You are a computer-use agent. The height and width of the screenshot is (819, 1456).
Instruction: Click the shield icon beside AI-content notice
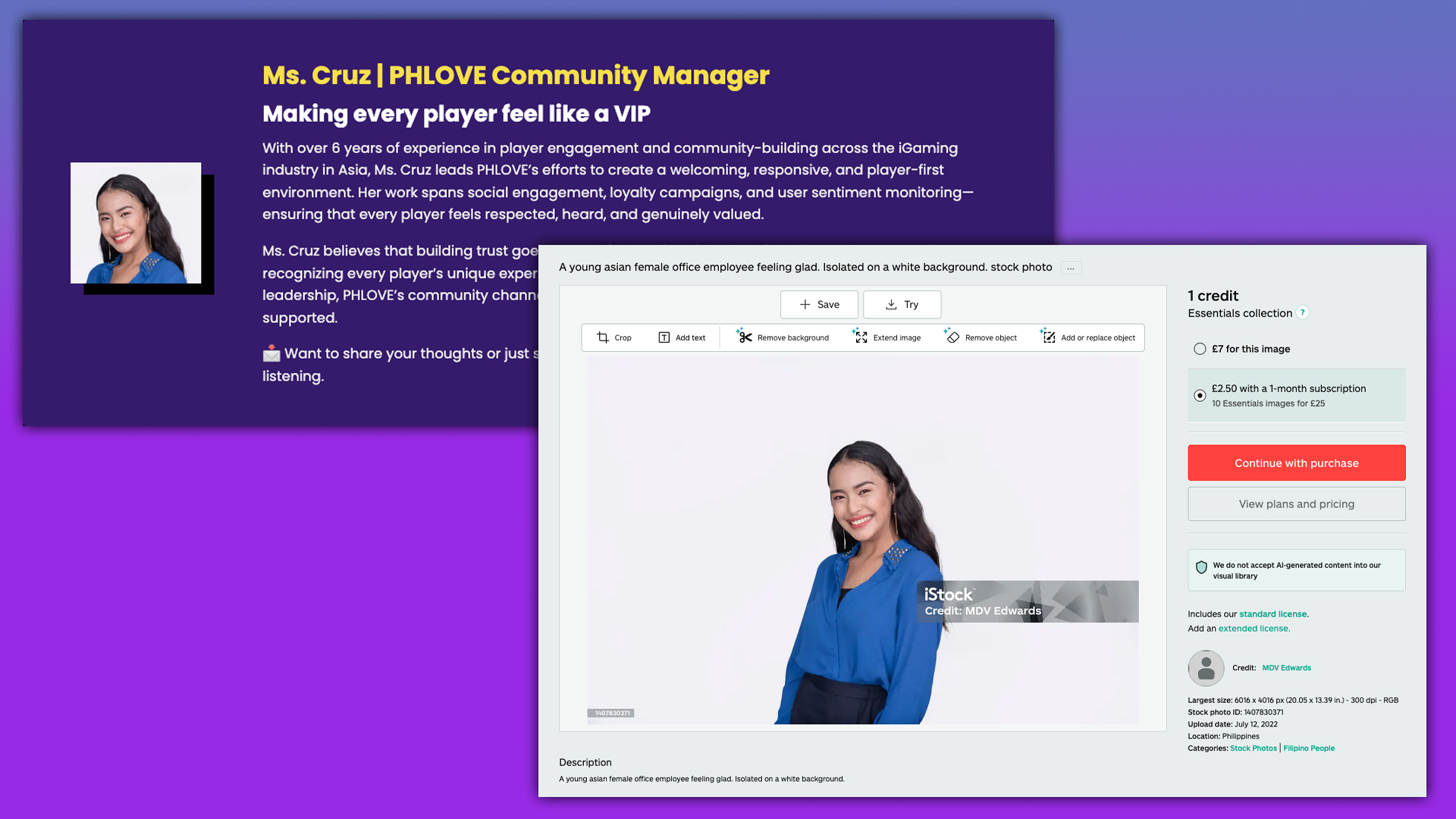point(1201,567)
